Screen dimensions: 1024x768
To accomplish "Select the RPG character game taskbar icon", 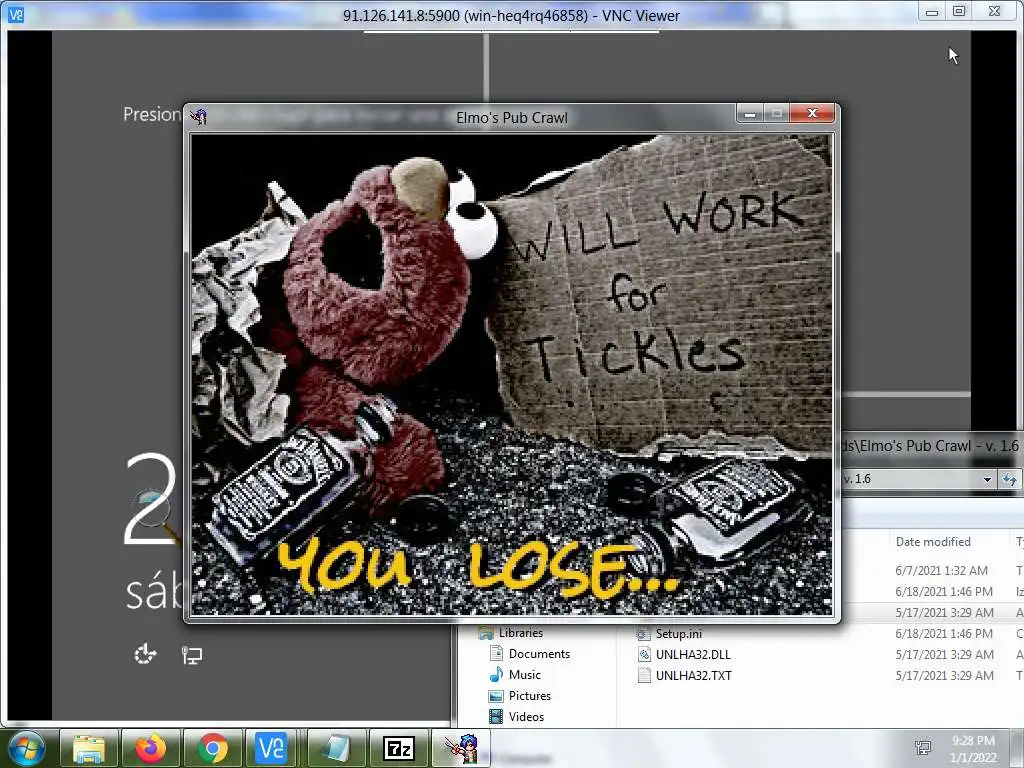I will 461,748.
